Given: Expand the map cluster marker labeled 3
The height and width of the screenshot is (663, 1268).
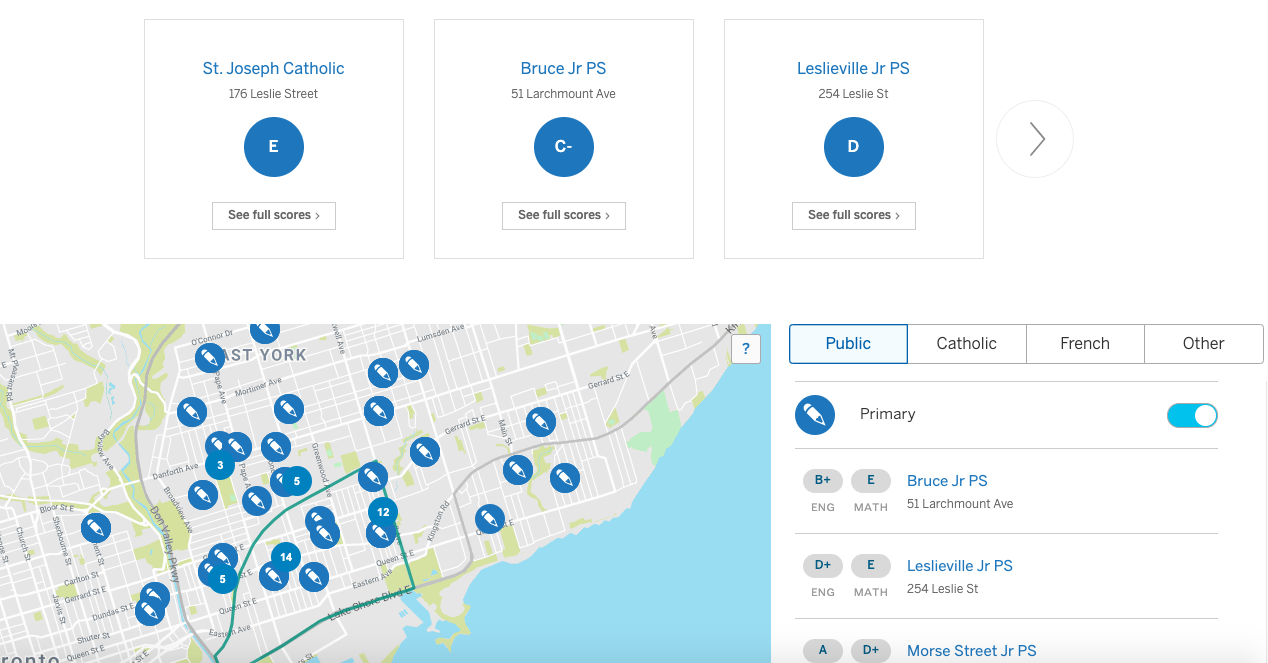Looking at the screenshot, I should 220,465.
